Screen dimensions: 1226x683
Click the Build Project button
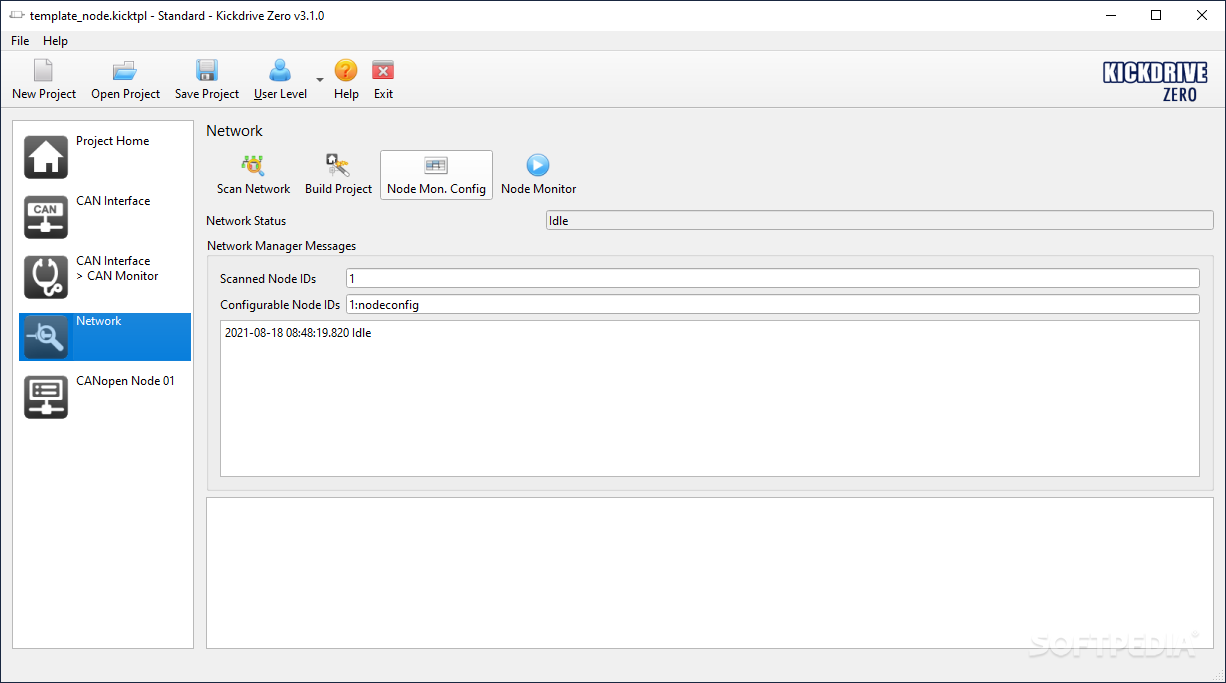click(338, 175)
